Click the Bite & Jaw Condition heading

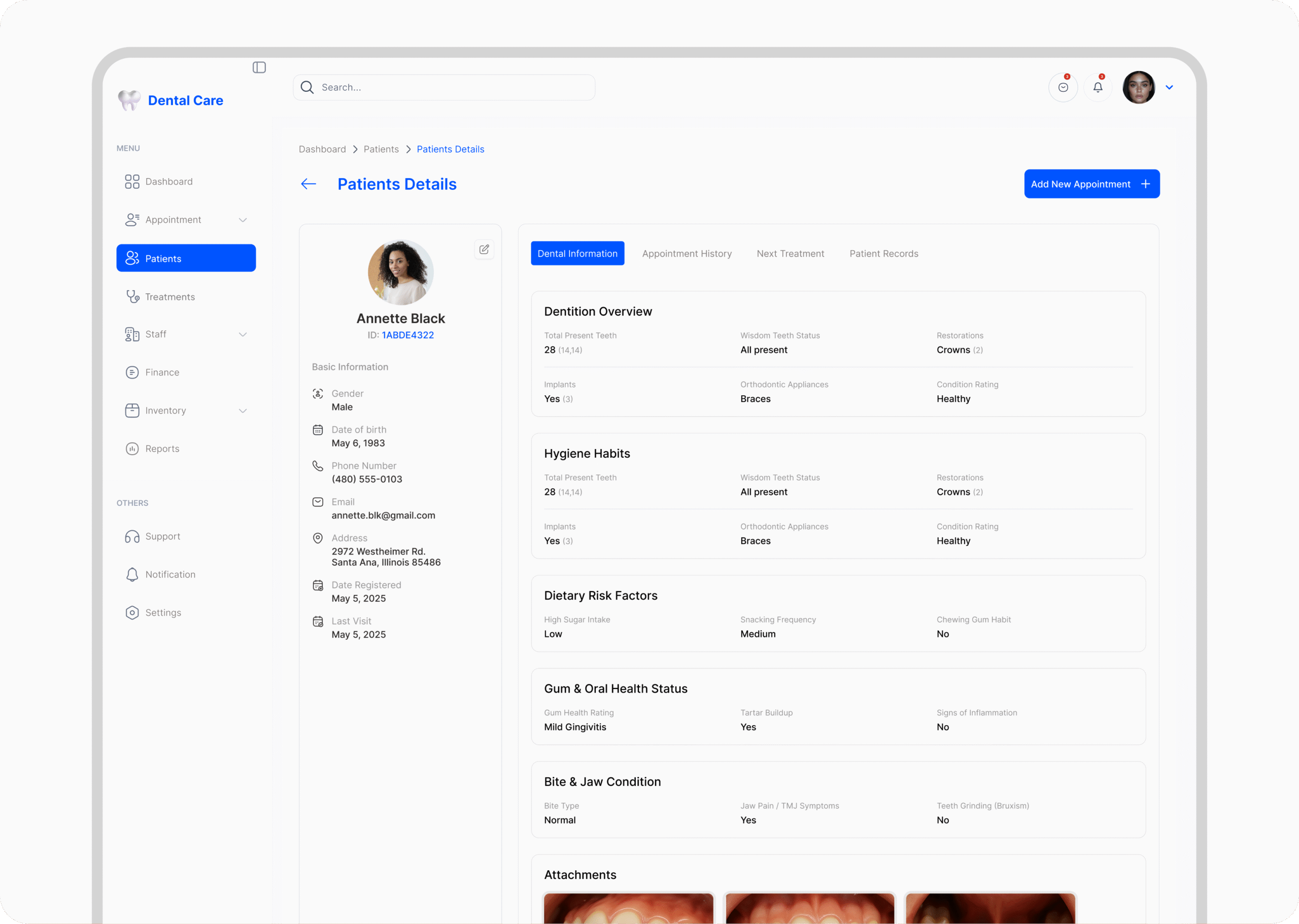(602, 781)
